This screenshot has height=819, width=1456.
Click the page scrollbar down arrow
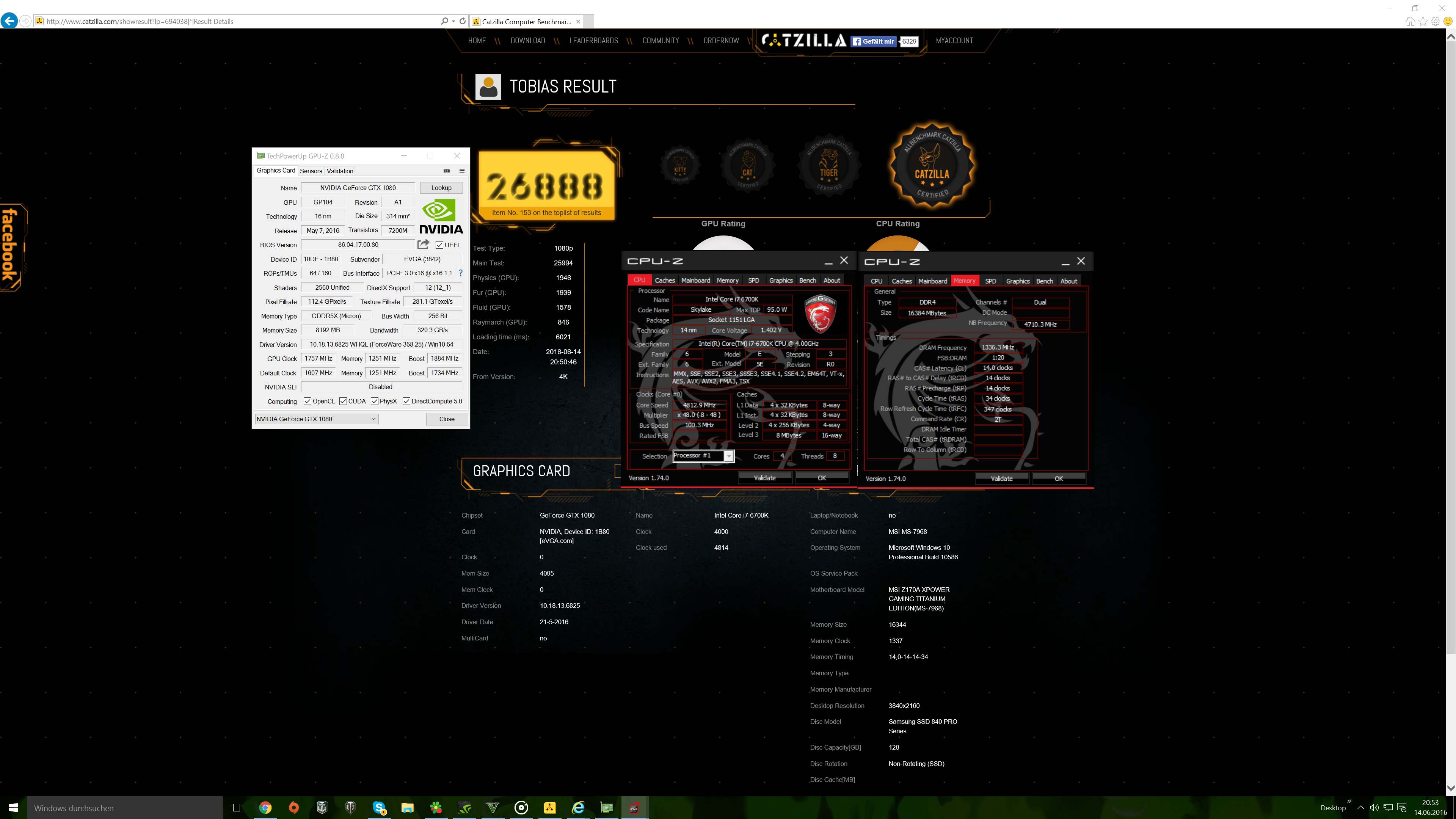[x=1450, y=788]
